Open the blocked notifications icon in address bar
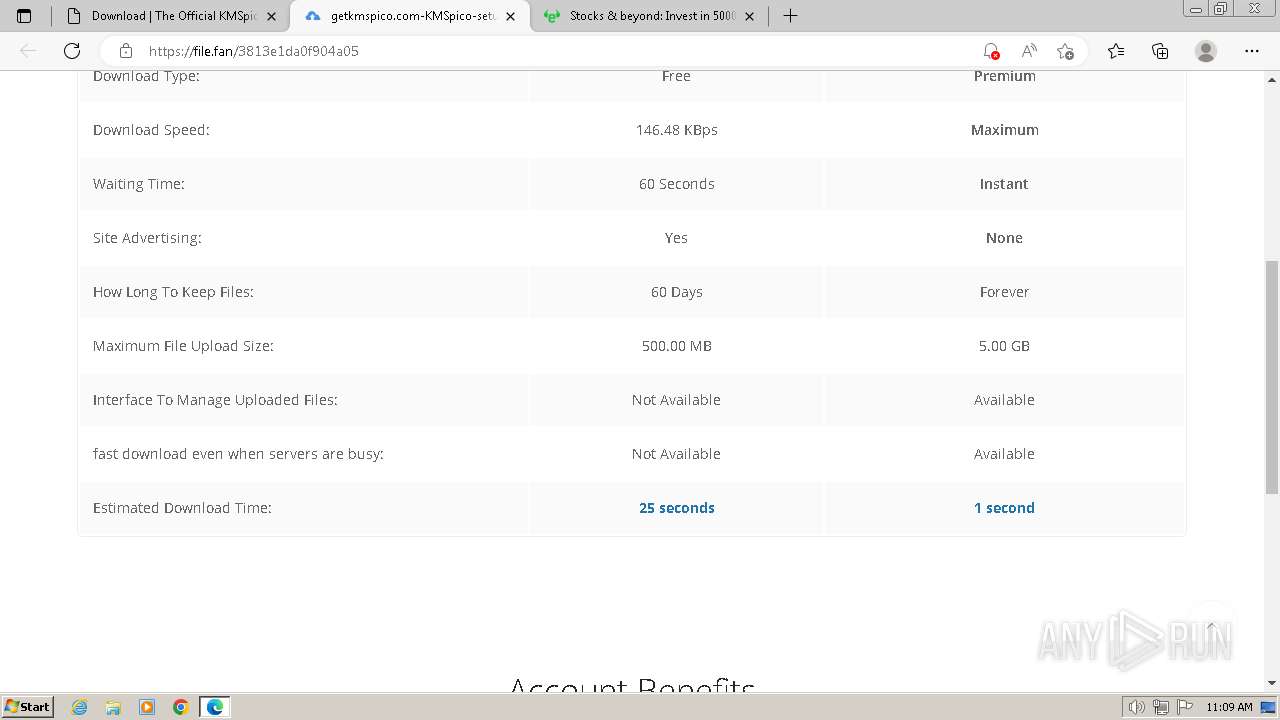The width and height of the screenshot is (1280, 720). [990, 51]
